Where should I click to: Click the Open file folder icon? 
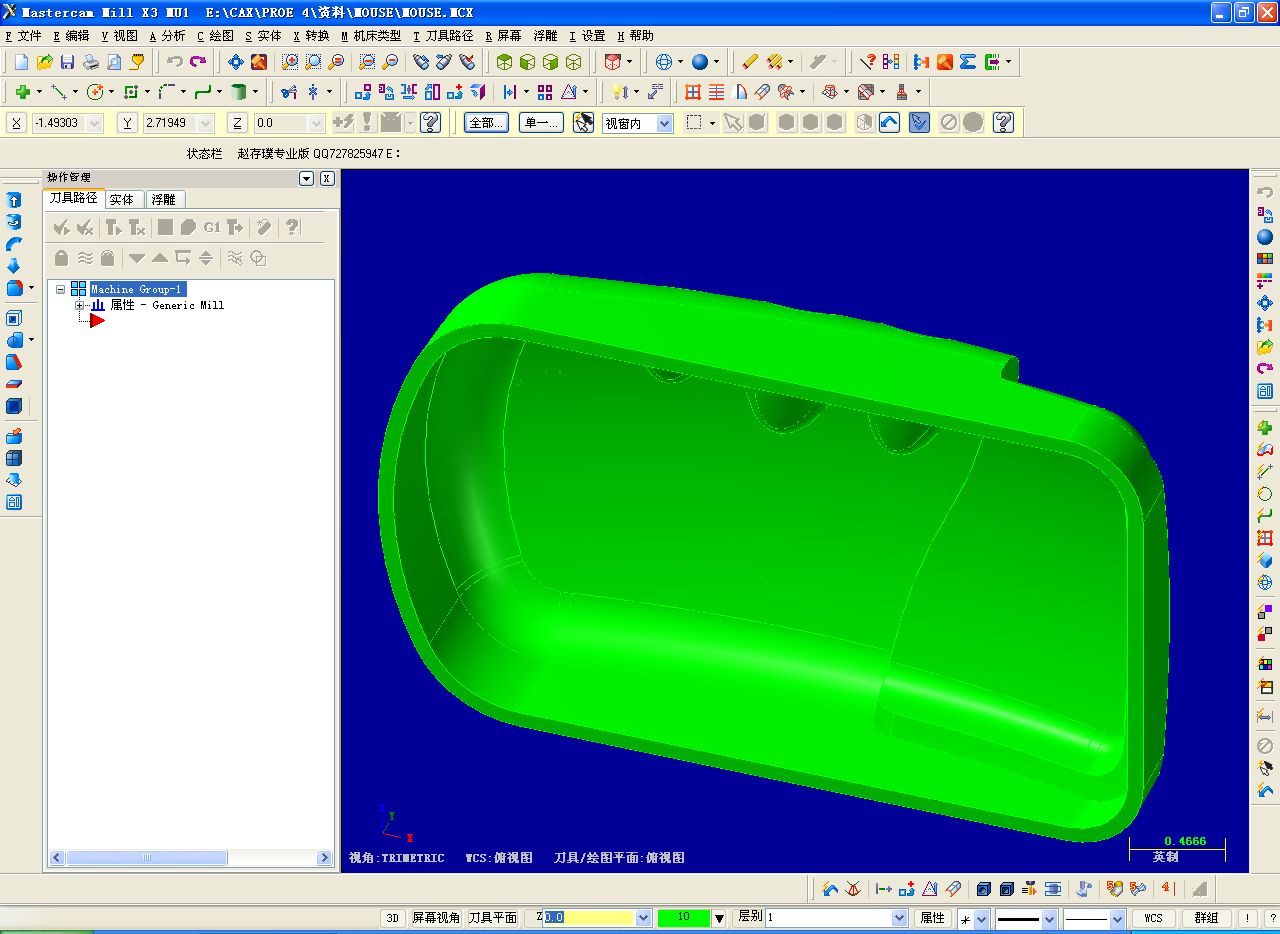44,62
